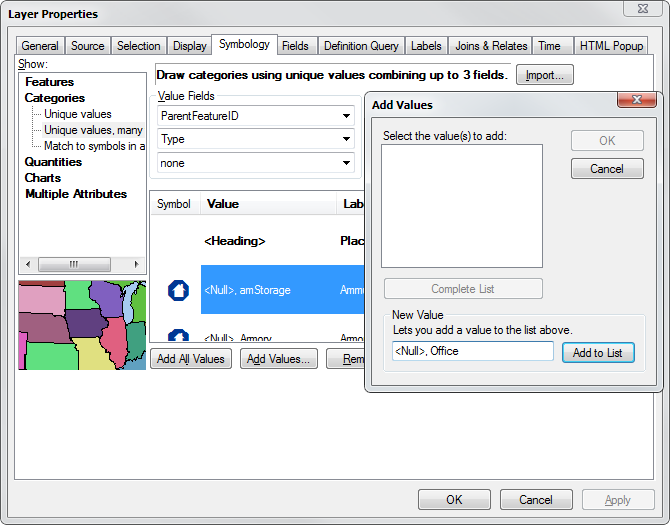670x525 pixels.
Task: Click the Import button
Action: 544,75
